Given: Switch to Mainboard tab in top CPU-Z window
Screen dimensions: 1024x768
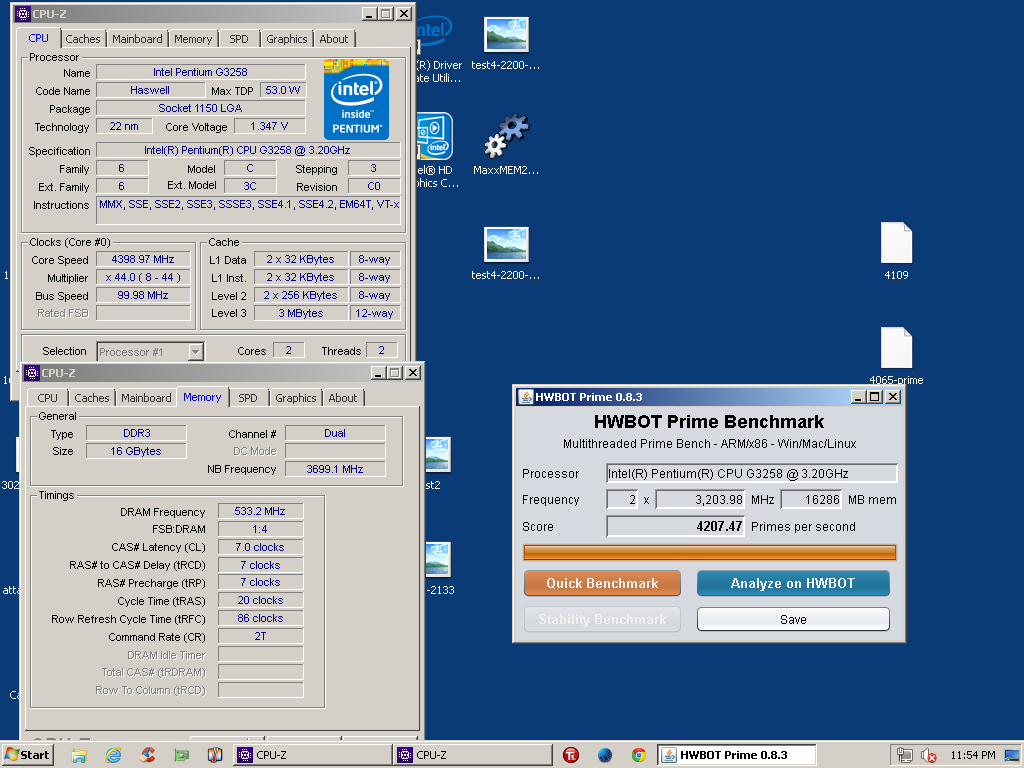Looking at the screenshot, I should click(137, 39).
